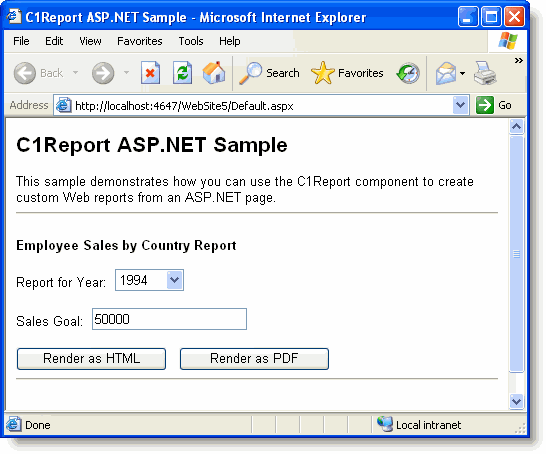The image size is (546, 454).
Task: Go to the Home page icon
Action: (x=214, y=73)
